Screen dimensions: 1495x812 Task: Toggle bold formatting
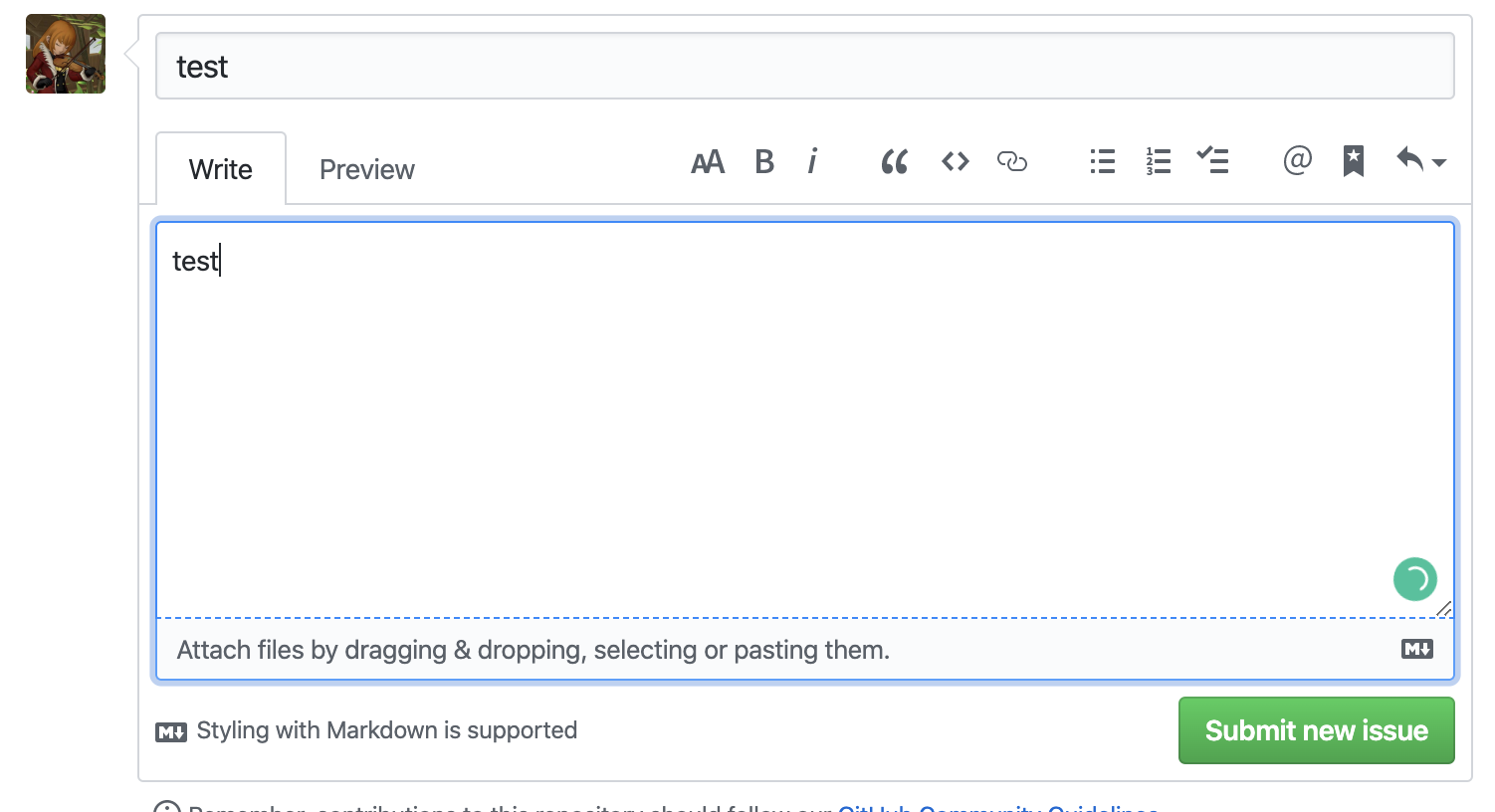pyautogui.click(x=764, y=161)
